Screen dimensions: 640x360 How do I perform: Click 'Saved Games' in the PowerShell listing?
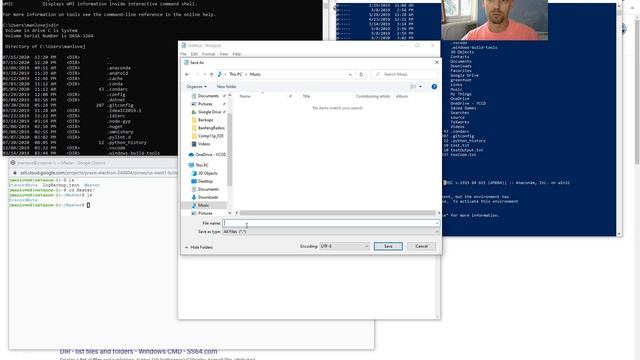463,108
